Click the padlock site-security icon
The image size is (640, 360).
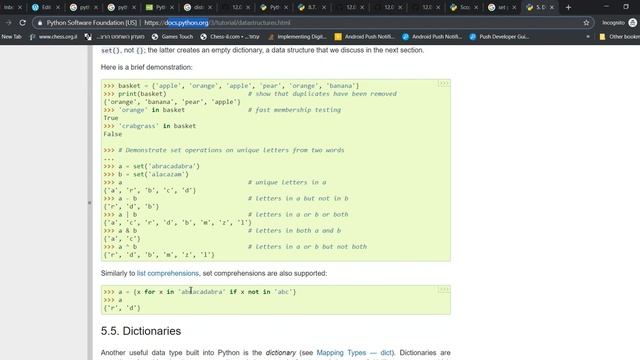[x=40, y=23]
